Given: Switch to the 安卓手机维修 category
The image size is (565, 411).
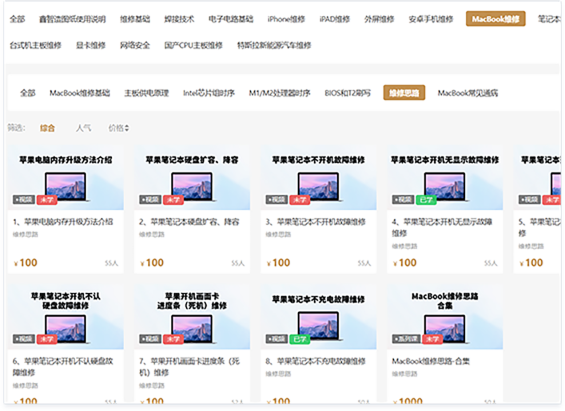Looking at the screenshot, I should [x=431, y=19].
